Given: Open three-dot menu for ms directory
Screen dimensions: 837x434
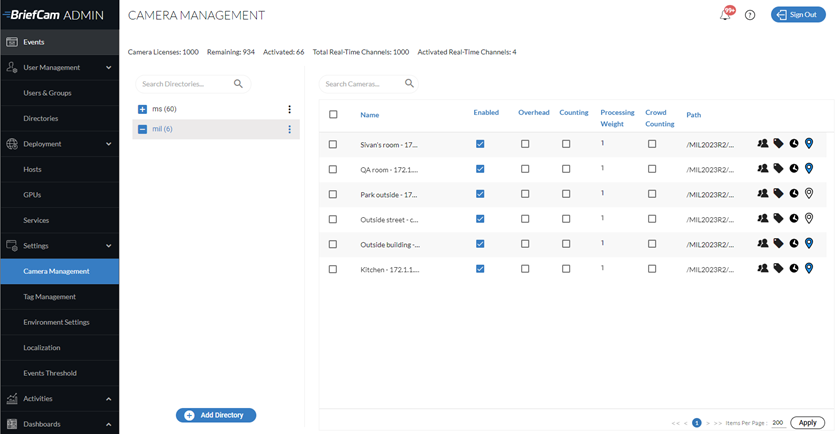Looking at the screenshot, I should [289, 109].
